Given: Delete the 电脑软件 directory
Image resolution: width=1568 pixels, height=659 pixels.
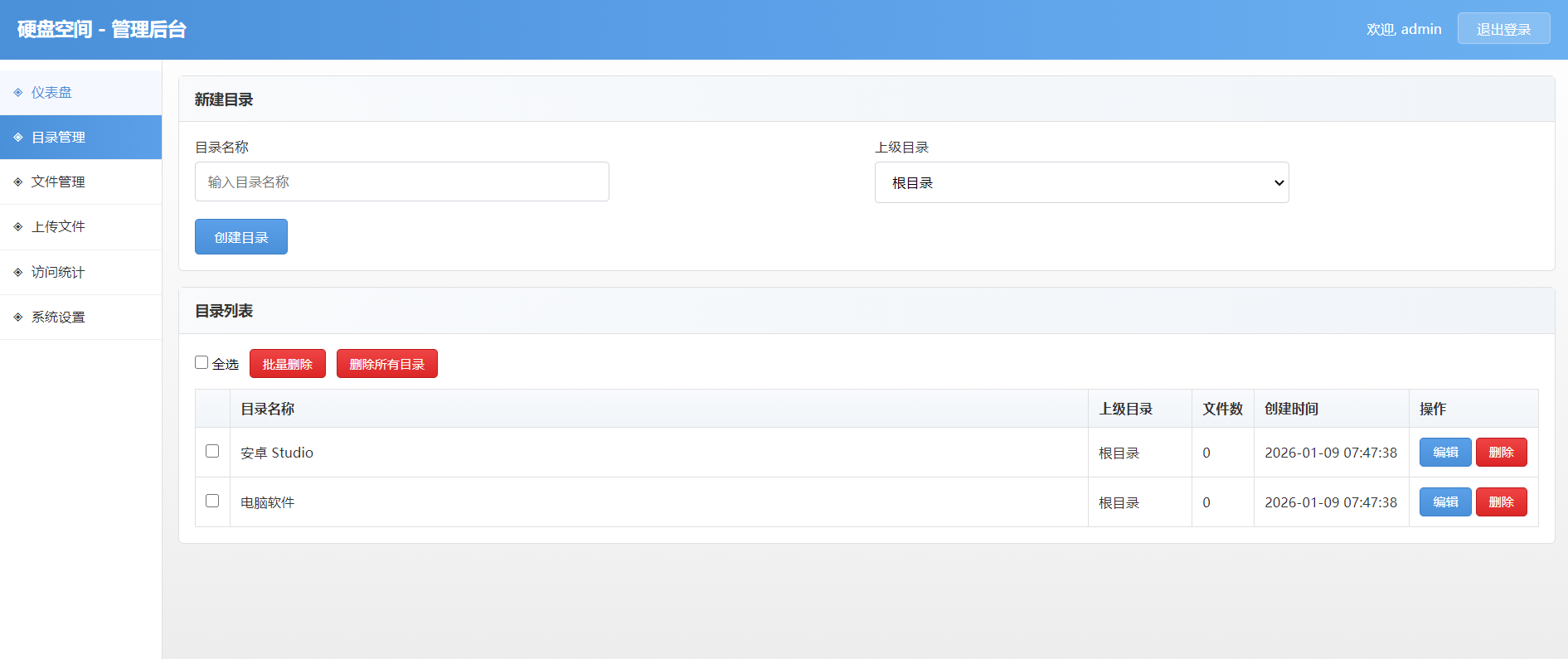Looking at the screenshot, I should coord(1501,502).
